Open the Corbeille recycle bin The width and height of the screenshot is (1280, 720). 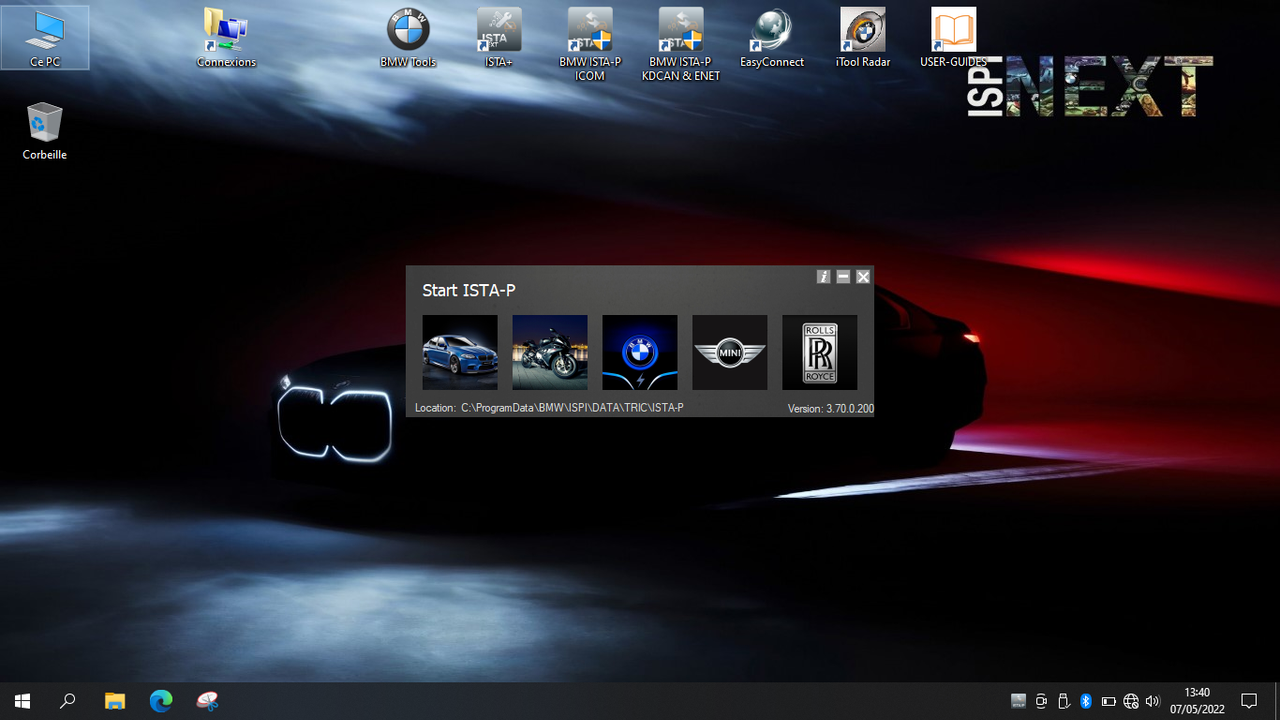coord(45,131)
